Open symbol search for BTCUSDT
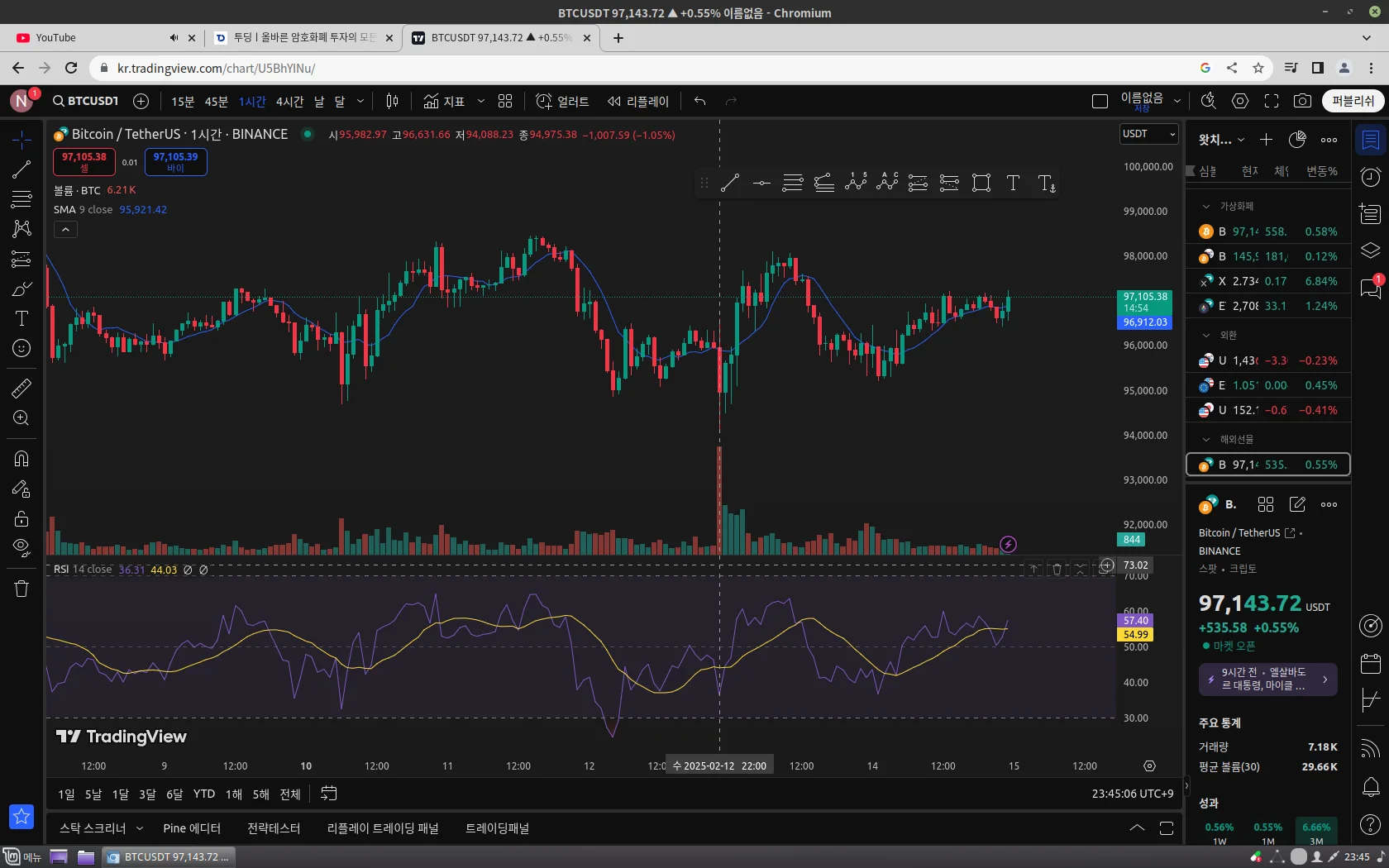Viewport: 1389px width, 868px height. click(86, 101)
